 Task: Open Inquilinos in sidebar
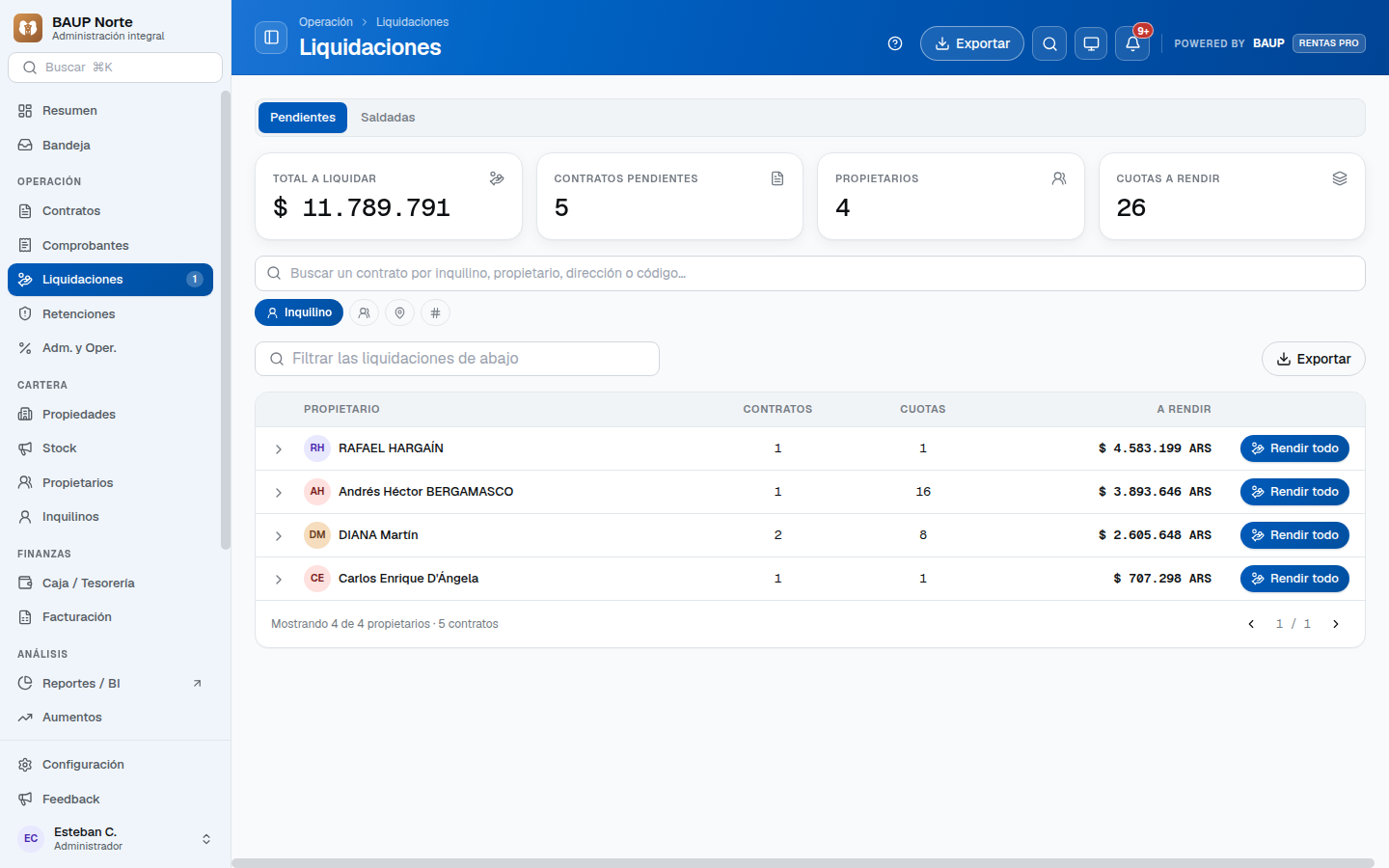[x=110, y=517]
